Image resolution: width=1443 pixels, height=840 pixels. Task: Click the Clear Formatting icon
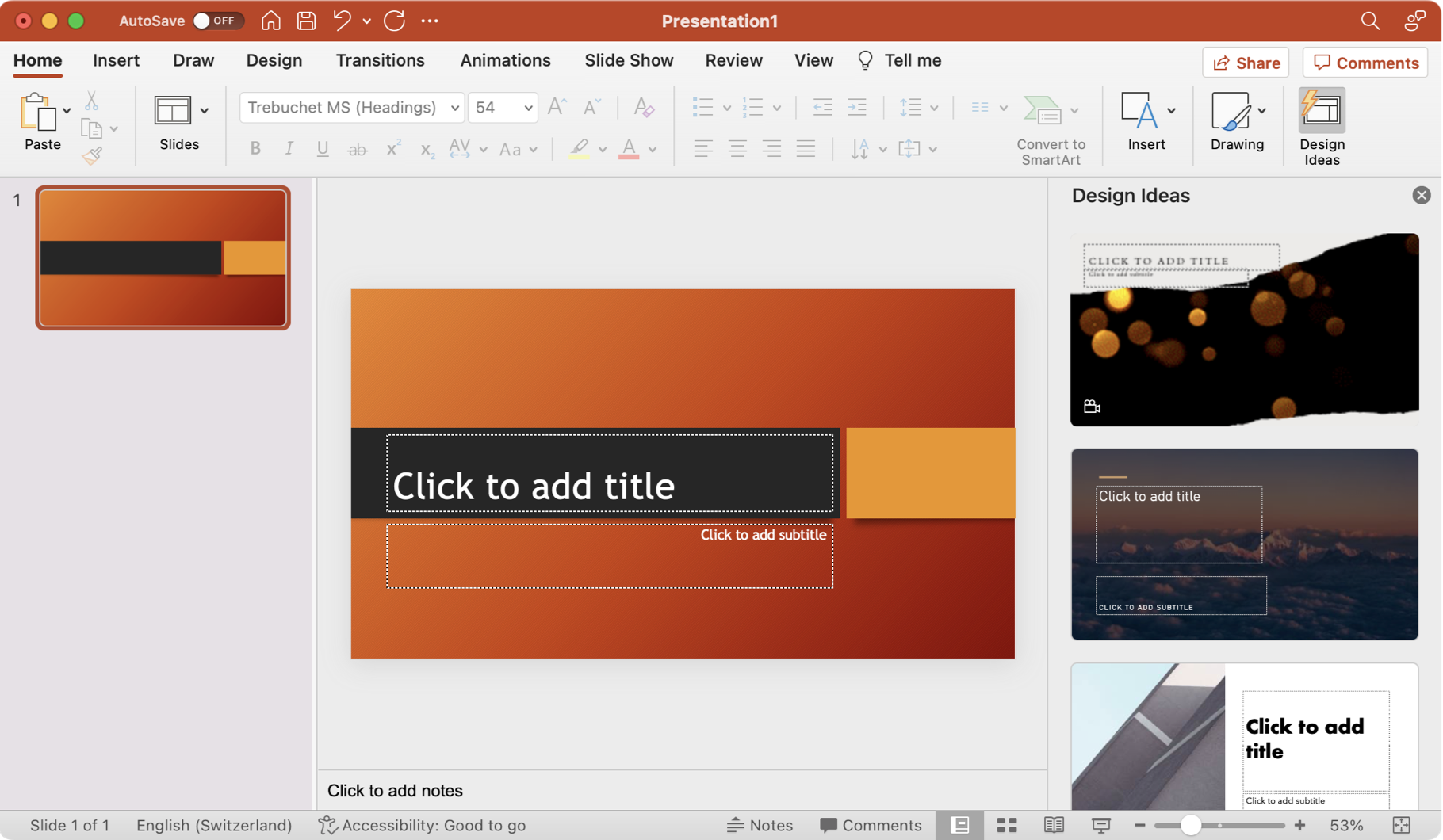tap(644, 107)
